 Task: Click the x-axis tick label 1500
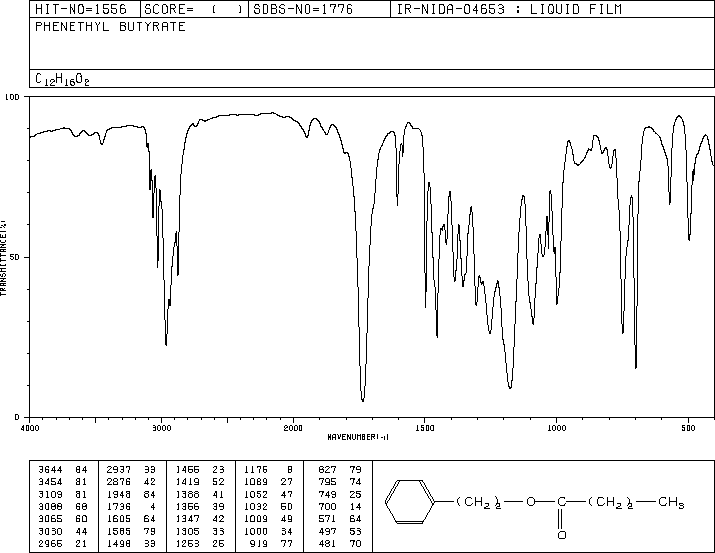[x=425, y=428]
